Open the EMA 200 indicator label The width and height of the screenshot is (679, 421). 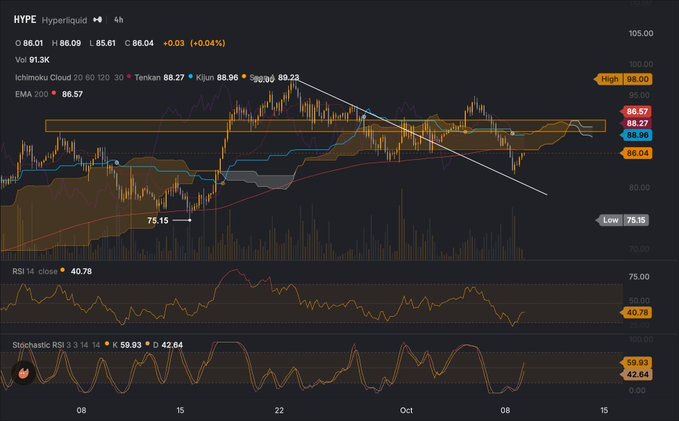tap(32, 94)
